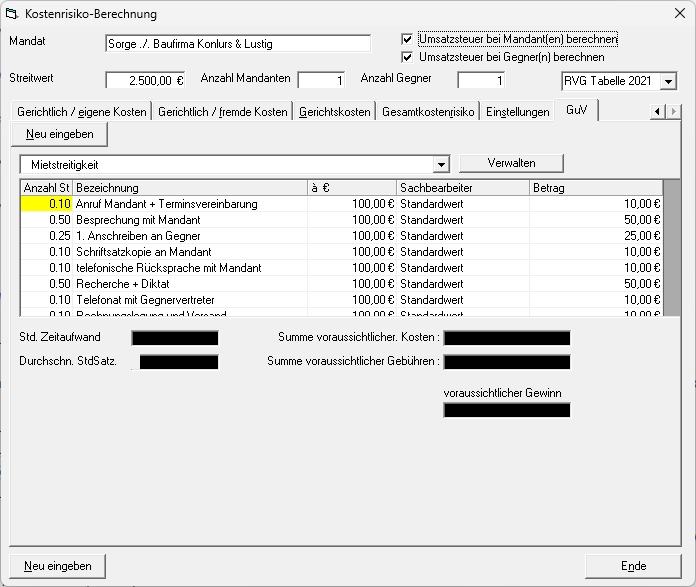This screenshot has height=587, width=696.
Task: Click Summe voraussichtlicher. Kosten value field
Action: tap(507, 338)
